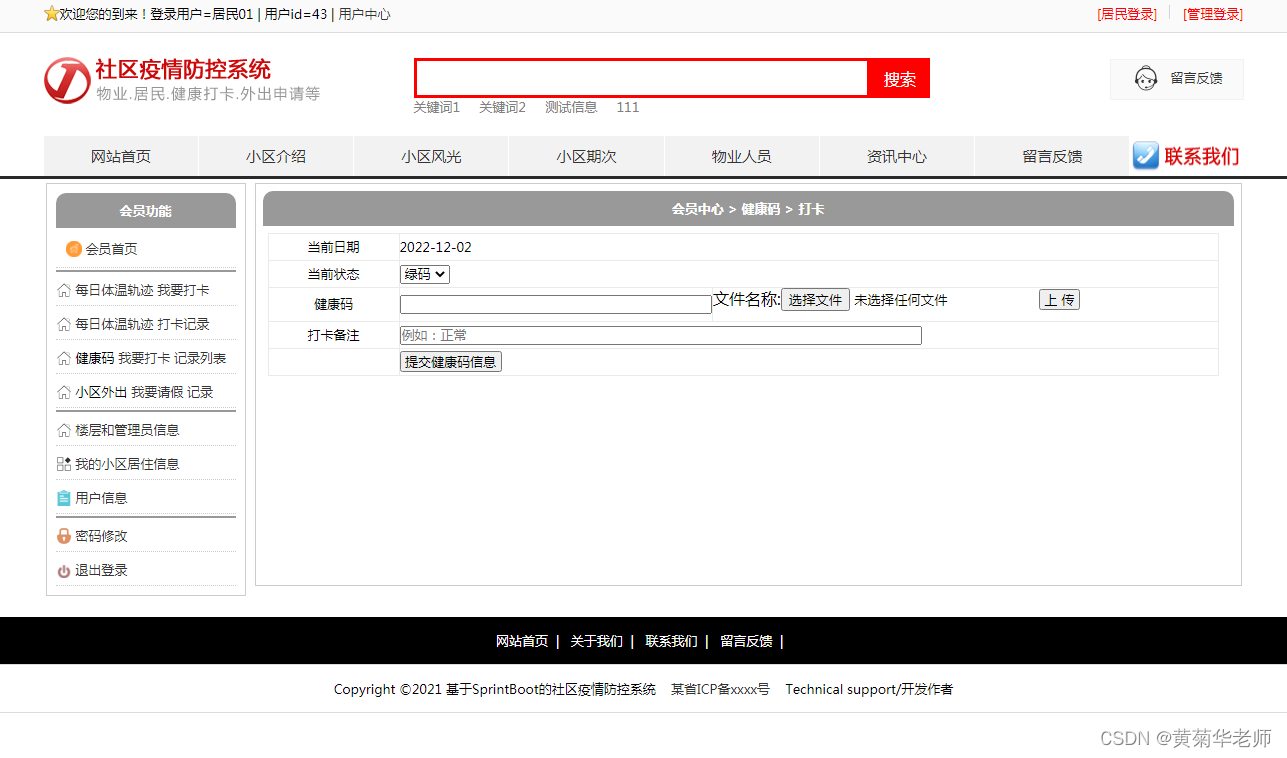Viewport: 1287px width, 758px height.
Task: Click the red 搜索 button
Action: point(899,79)
